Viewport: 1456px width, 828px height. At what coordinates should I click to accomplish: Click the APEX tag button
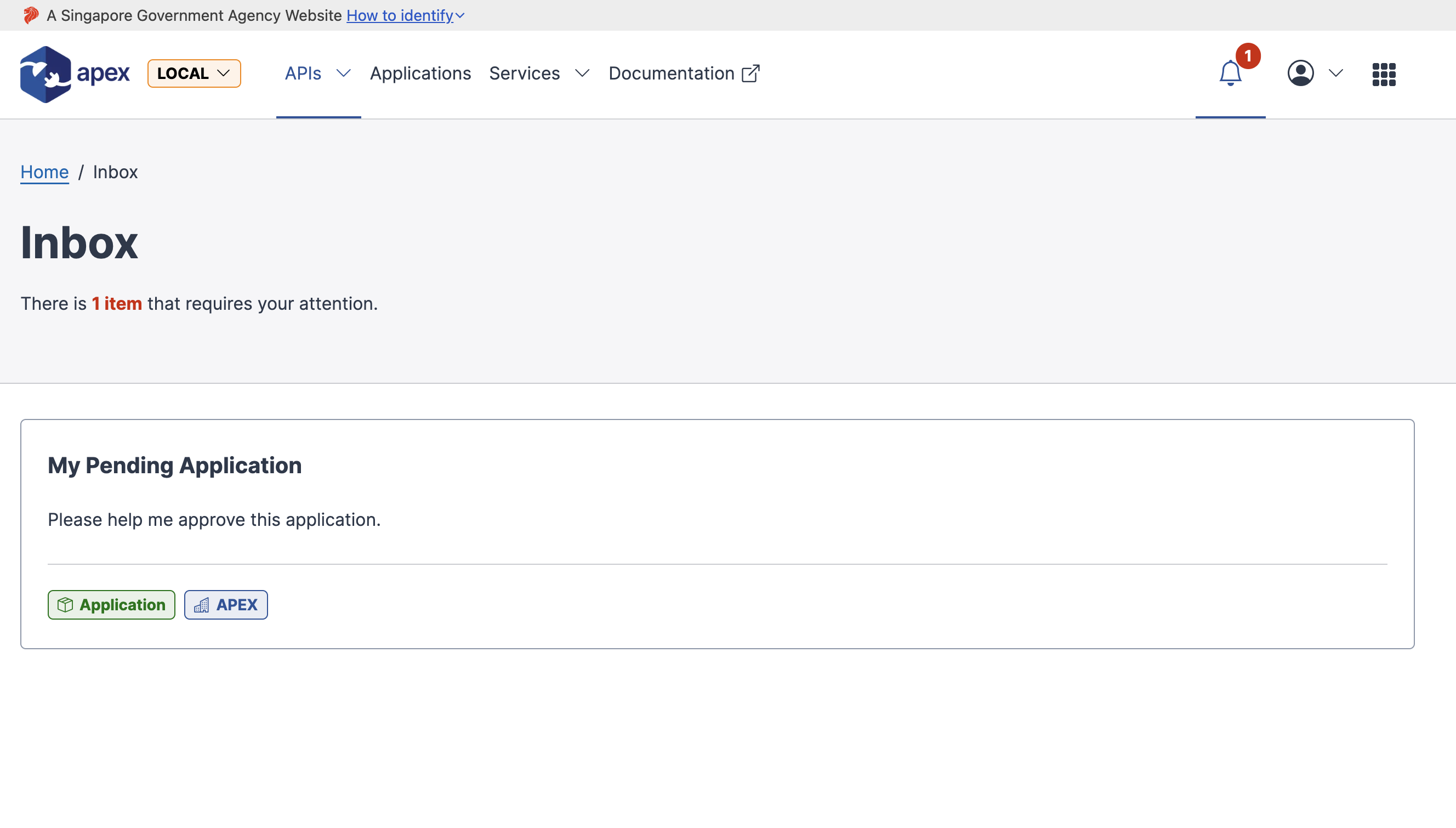pos(226,604)
